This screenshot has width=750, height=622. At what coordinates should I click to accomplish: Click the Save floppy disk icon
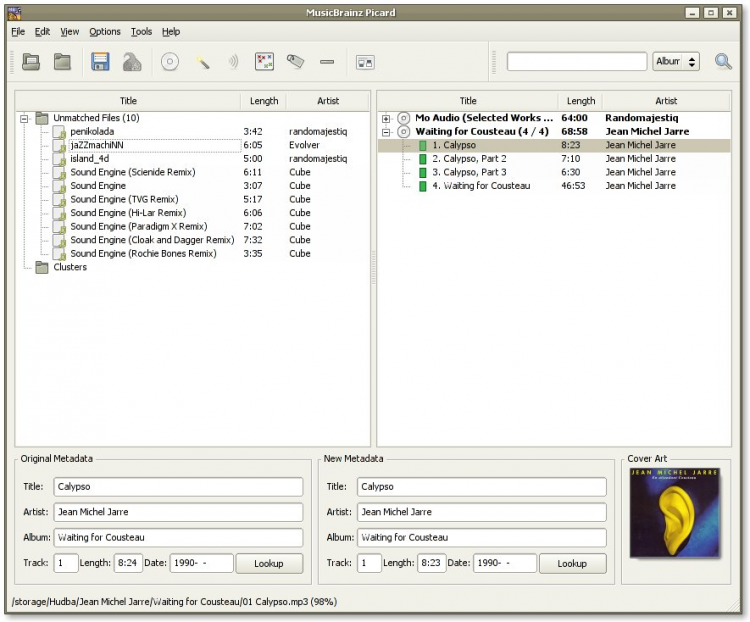[x=100, y=62]
